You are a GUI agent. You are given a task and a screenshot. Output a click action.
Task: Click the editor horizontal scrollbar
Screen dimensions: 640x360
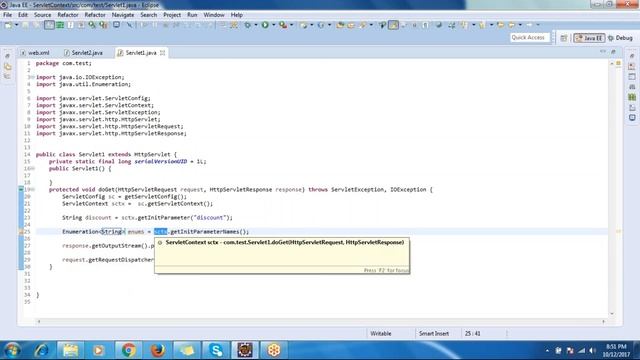(321, 322)
